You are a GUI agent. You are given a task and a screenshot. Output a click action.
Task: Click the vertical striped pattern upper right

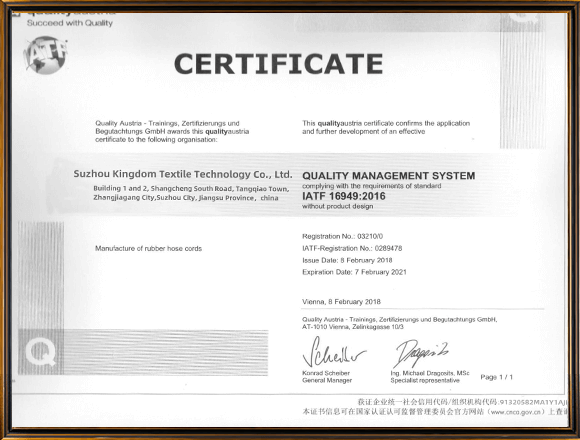[522, 81]
